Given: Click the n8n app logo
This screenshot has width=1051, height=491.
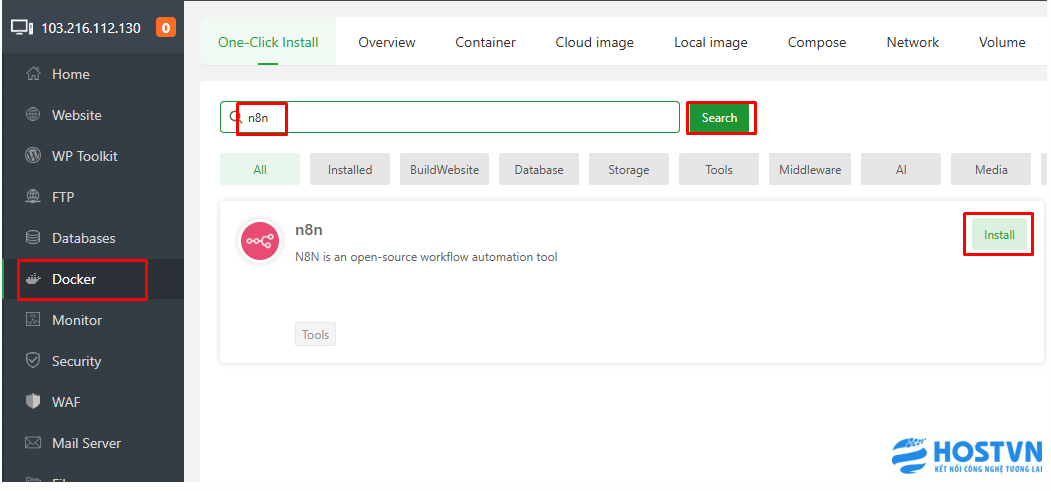Looking at the screenshot, I should [x=260, y=241].
